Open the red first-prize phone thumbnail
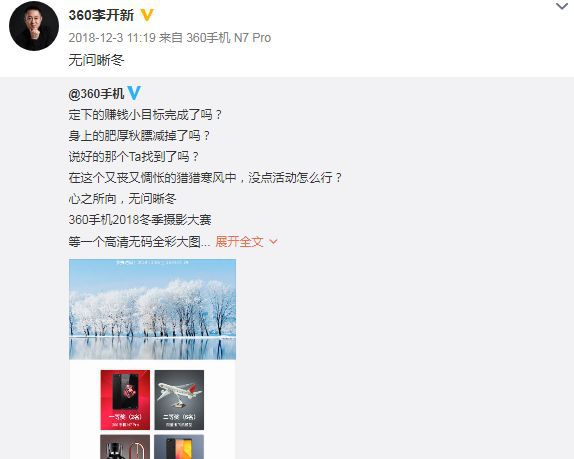The width and height of the screenshot is (574, 459). (125, 400)
